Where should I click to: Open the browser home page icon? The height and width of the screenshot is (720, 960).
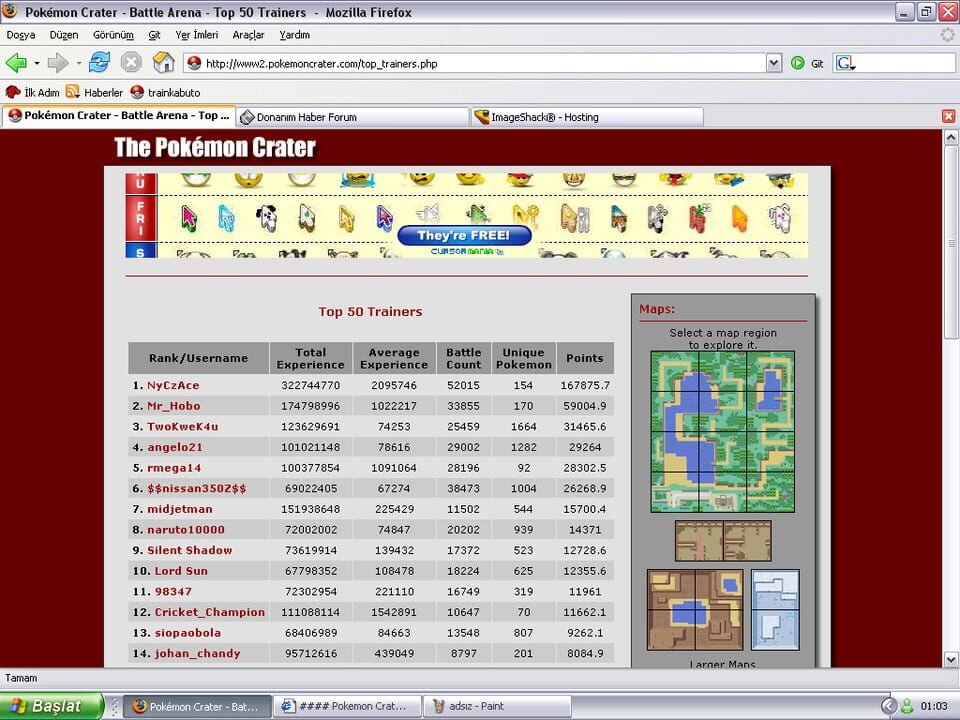tap(163, 62)
